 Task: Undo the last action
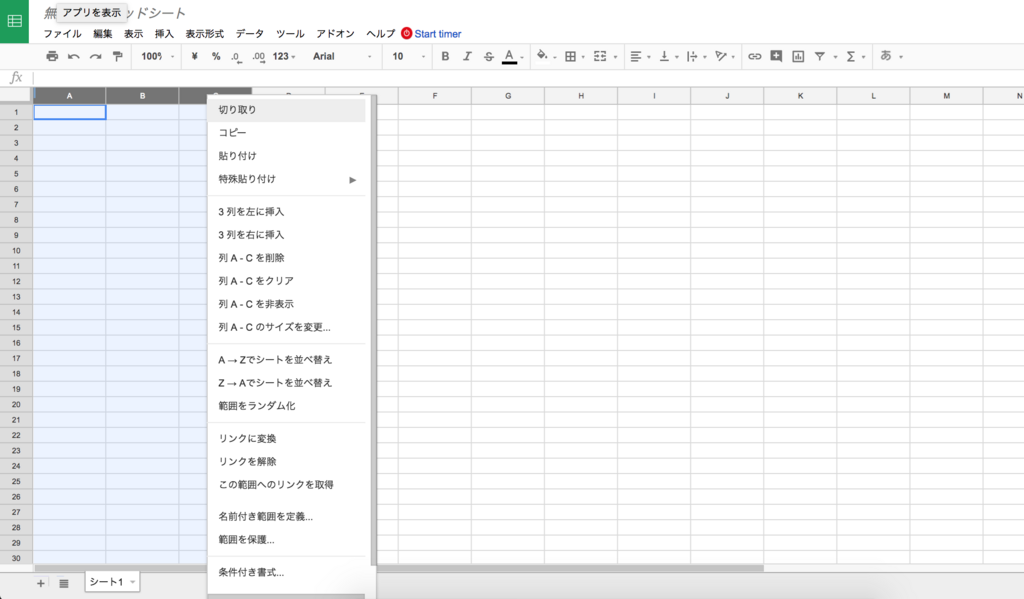74,56
